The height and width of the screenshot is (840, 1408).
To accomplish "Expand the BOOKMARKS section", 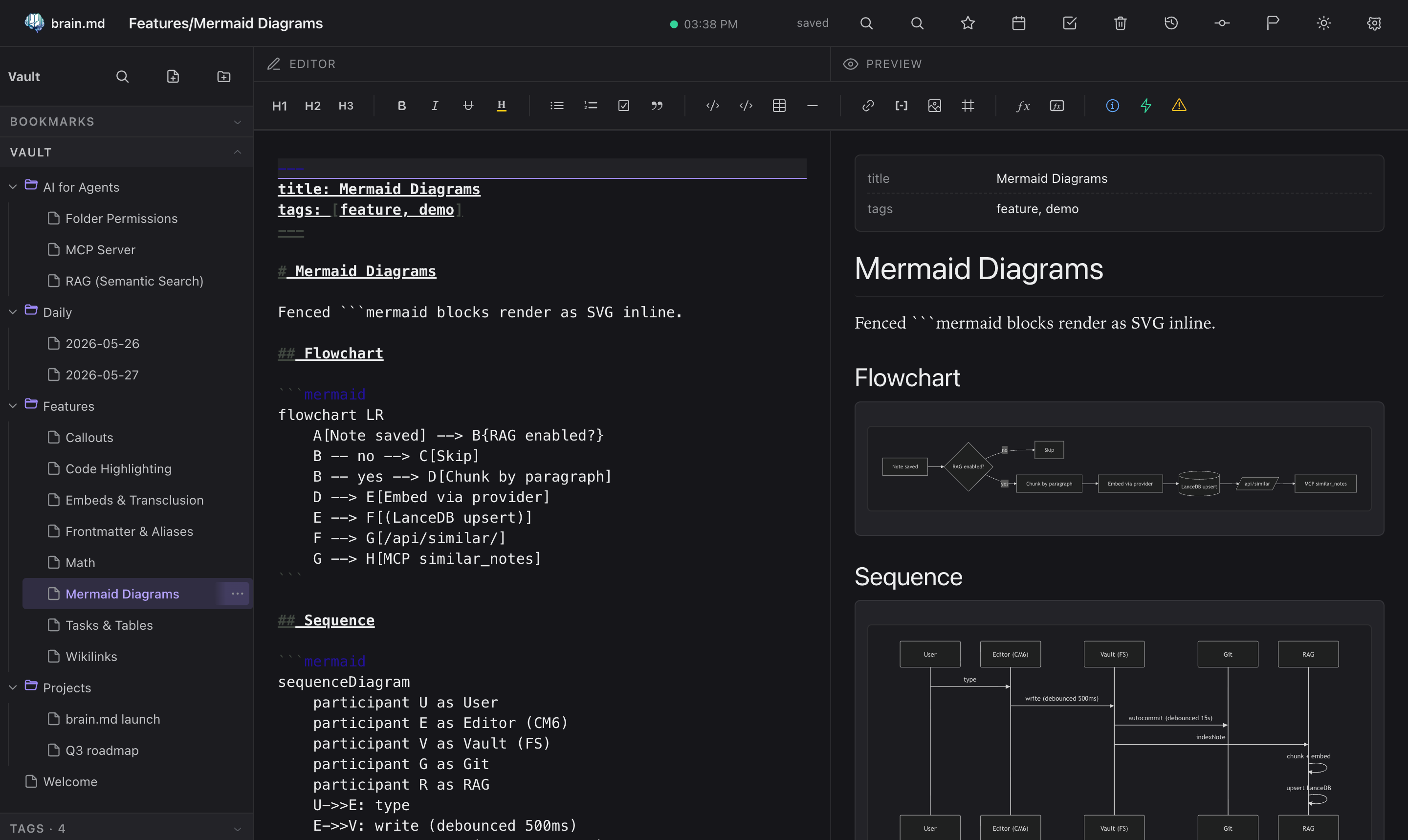I will [127, 122].
